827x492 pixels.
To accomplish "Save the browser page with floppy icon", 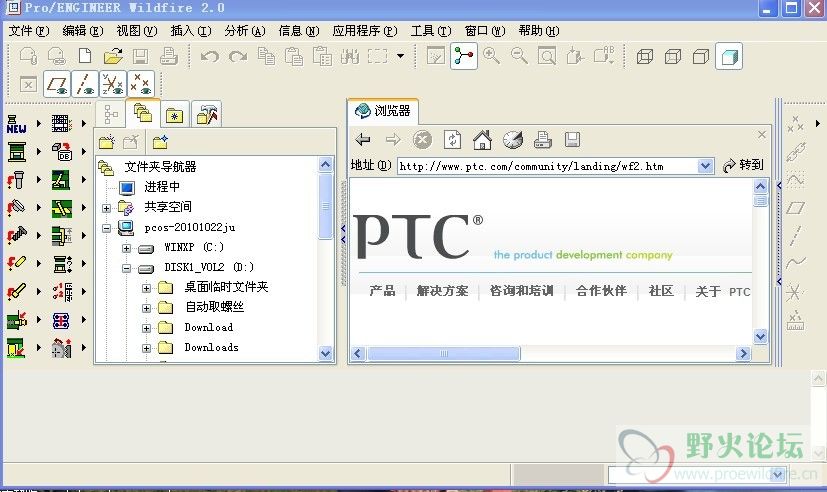I will (x=572, y=140).
